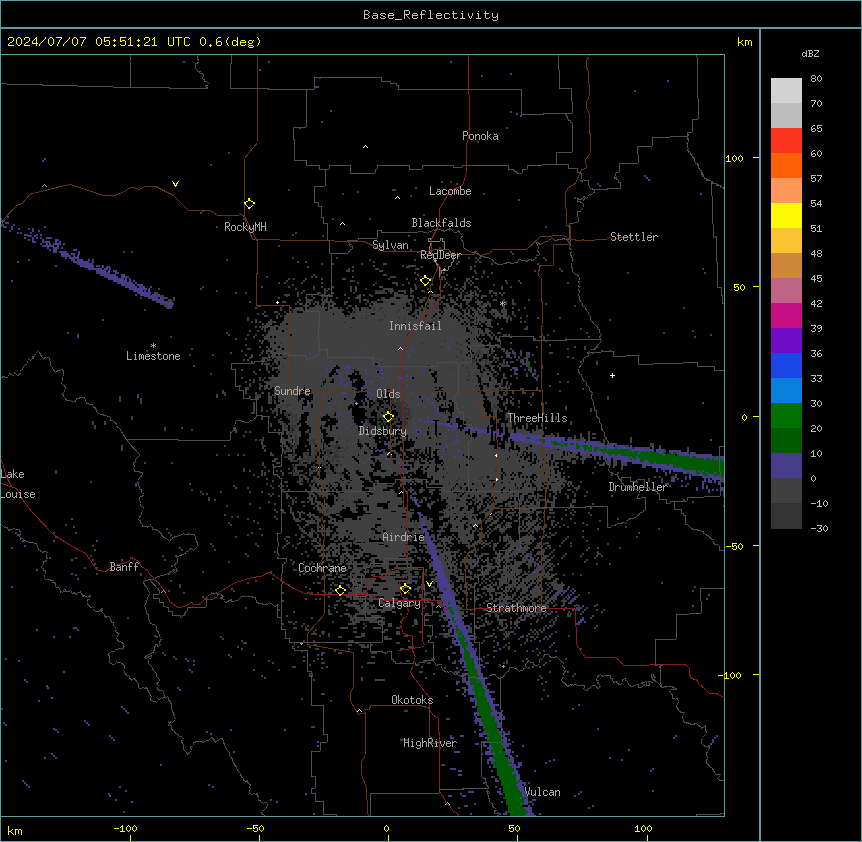Select the yellow diamond marker between Olds and Didsbury
This screenshot has height=842, width=862.
[389, 416]
